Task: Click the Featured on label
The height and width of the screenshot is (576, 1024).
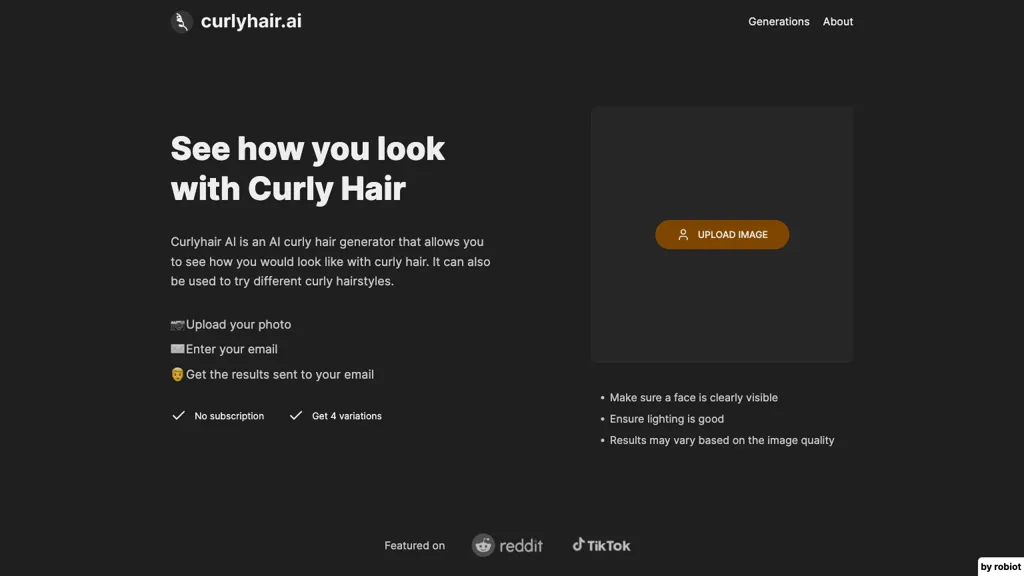Action: [x=414, y=546]
